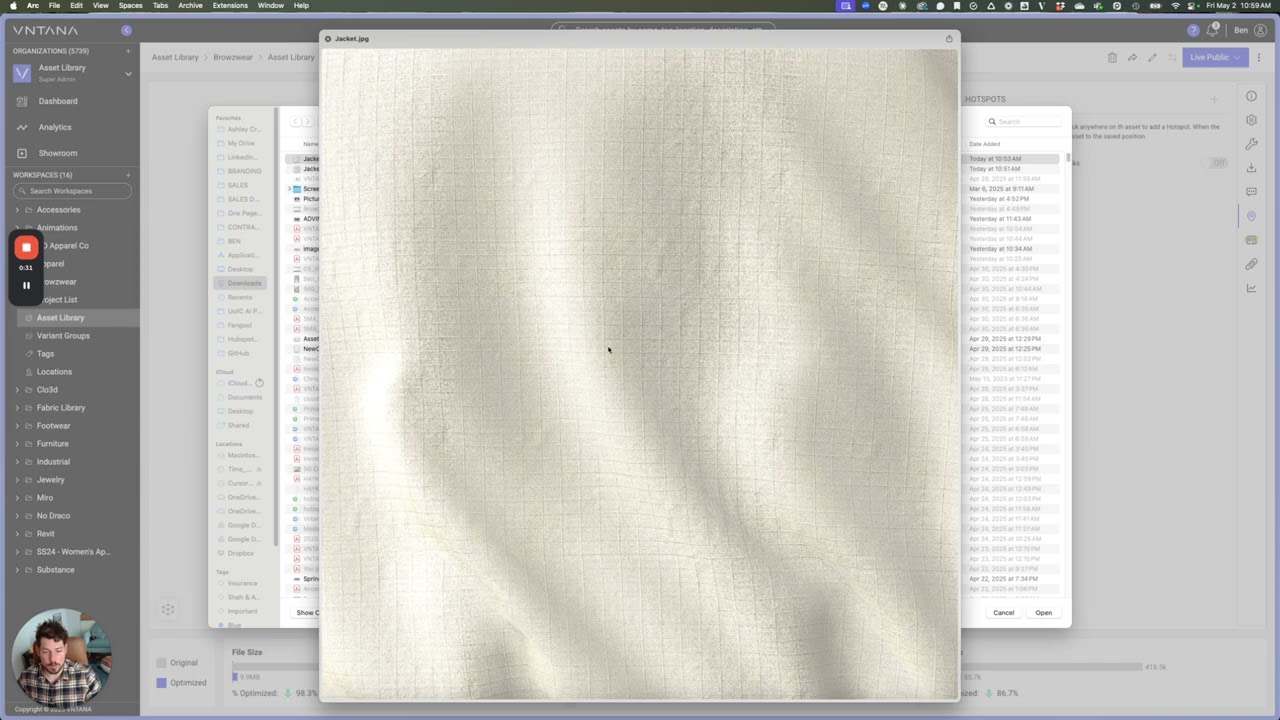Click Dropbox in file dialog locations
Screen dimensions: 1280x720
click(x=240, y=553)
